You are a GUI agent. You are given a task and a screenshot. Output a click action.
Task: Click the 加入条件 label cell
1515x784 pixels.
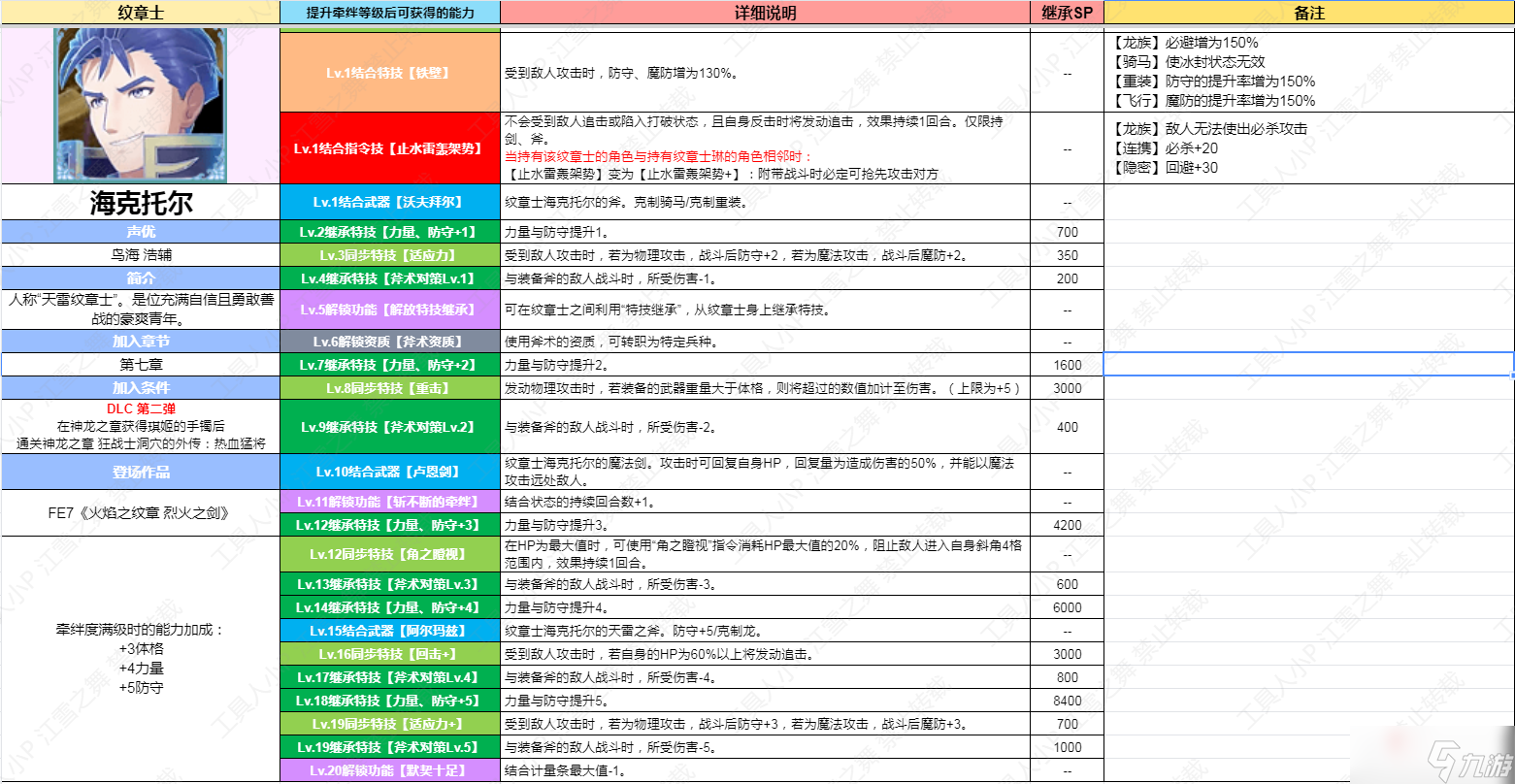point(141,388)
